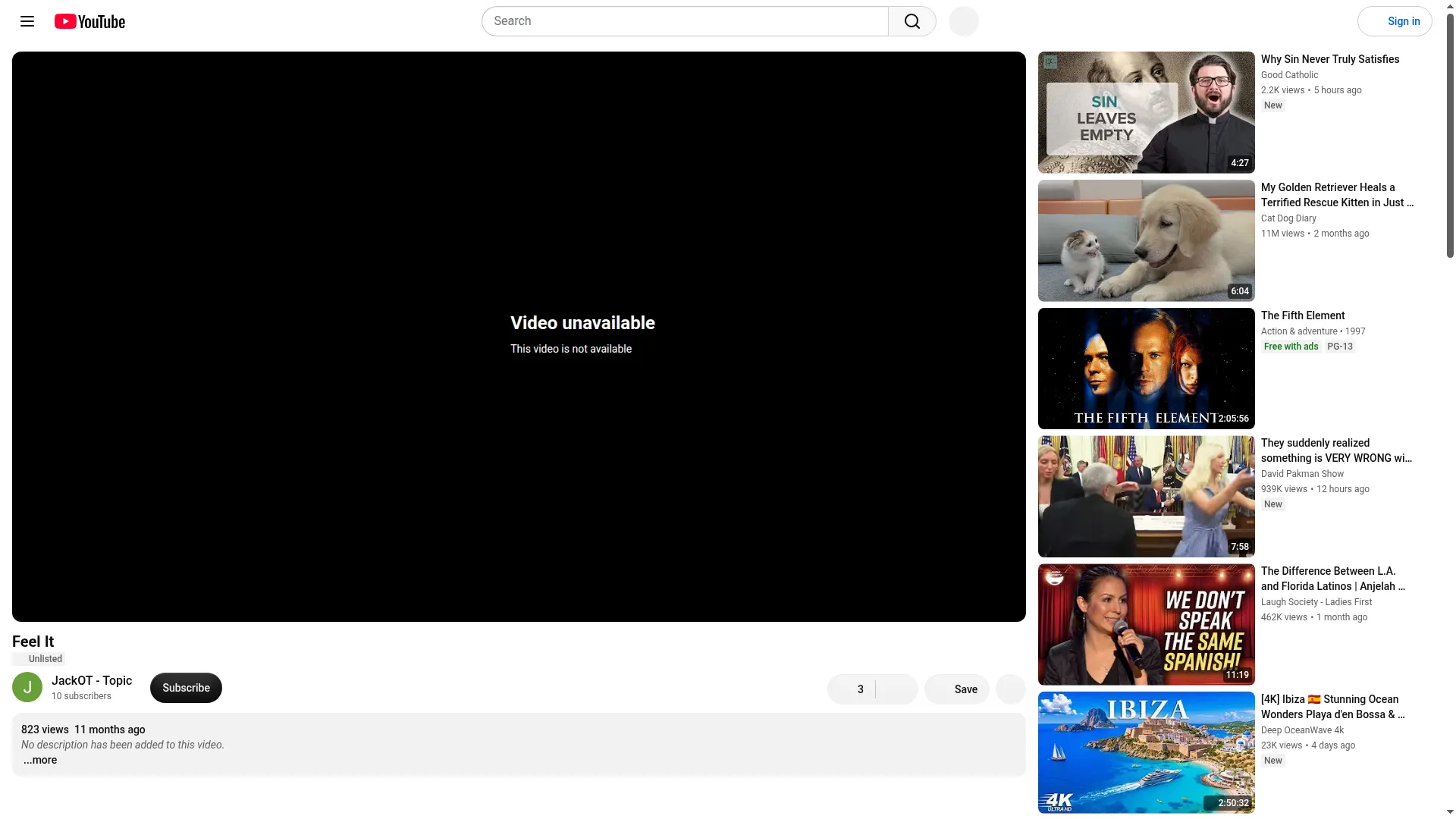Click the 2:05:56 duration badge
The width and height of the screenshot is (1456, 819).
click(1233, 419)
